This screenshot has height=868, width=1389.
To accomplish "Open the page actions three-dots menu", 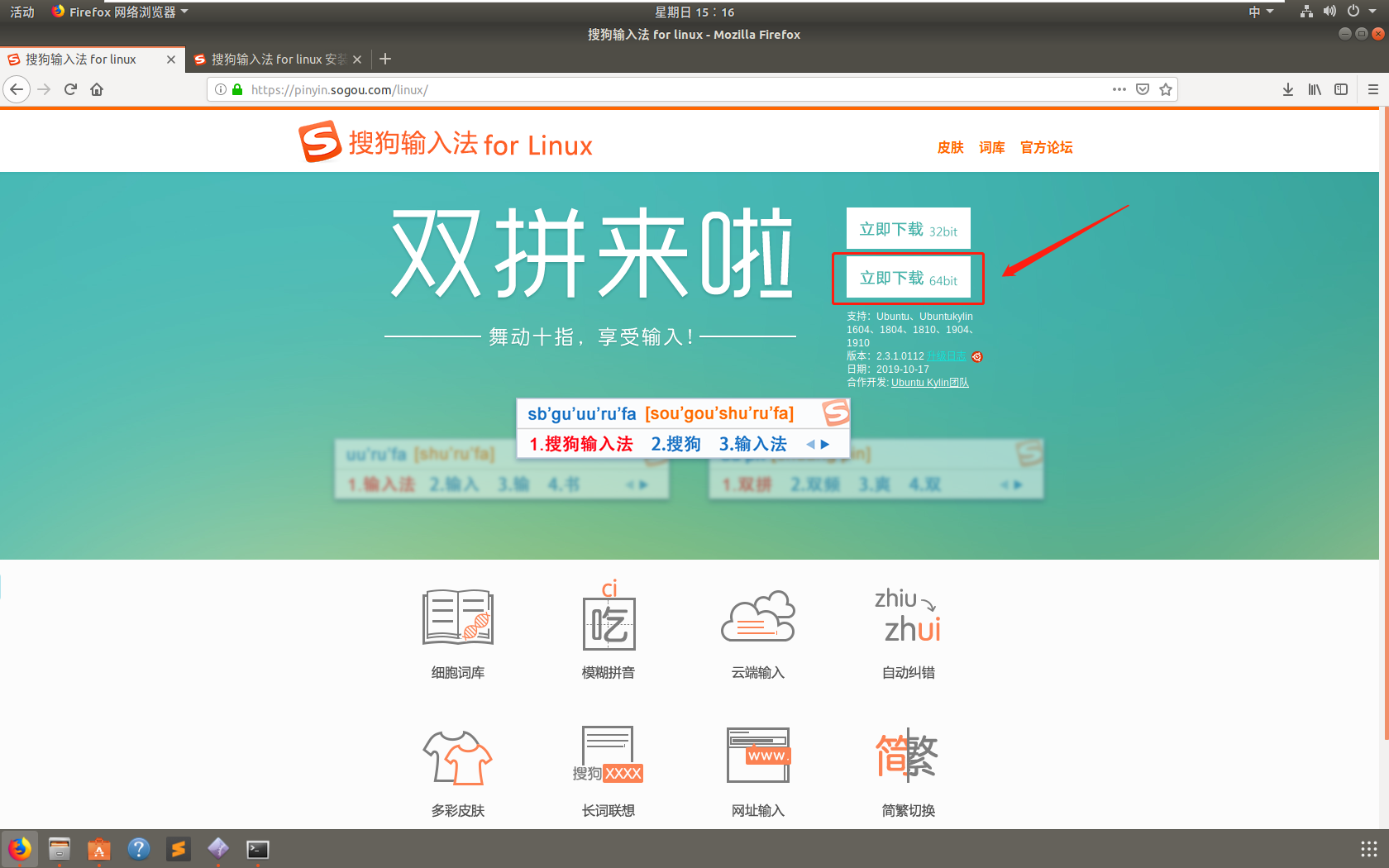I will coord(1119,89).
